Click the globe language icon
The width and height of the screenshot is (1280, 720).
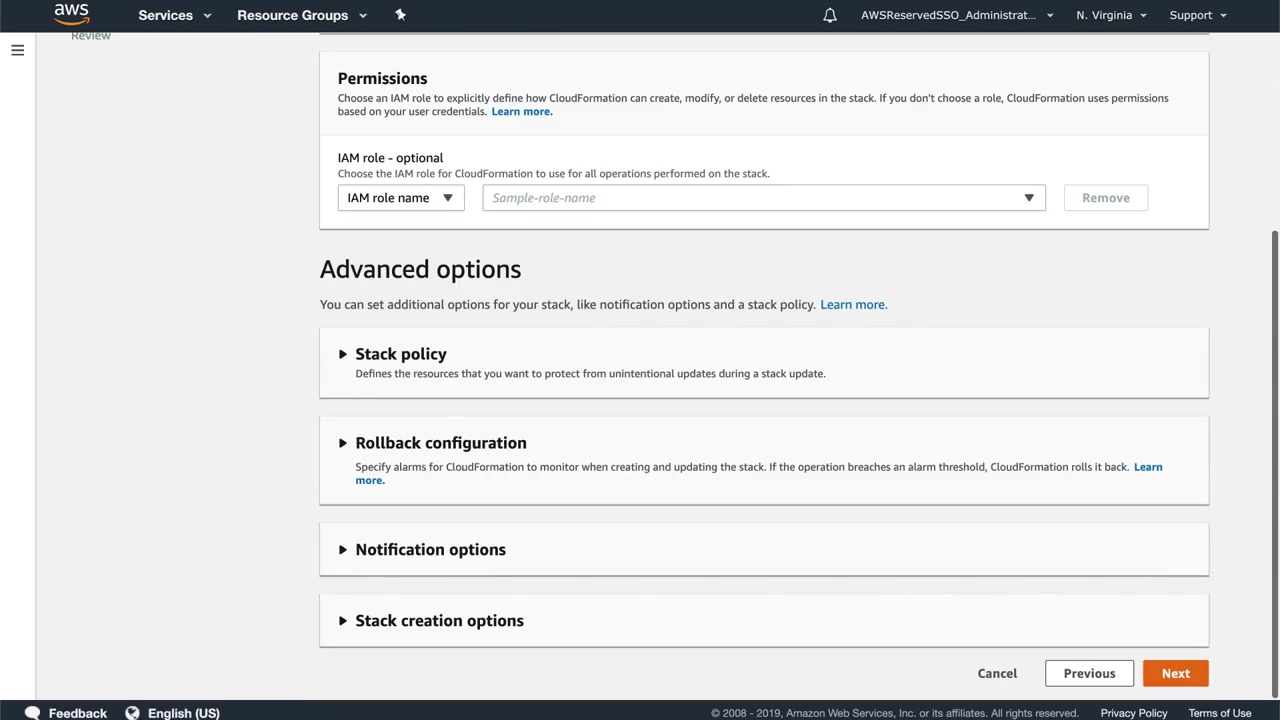click(132, 712)
